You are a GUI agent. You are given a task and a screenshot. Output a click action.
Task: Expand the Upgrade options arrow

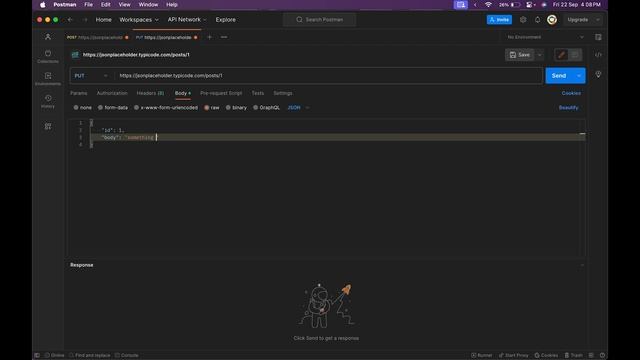tap(598, 20)
